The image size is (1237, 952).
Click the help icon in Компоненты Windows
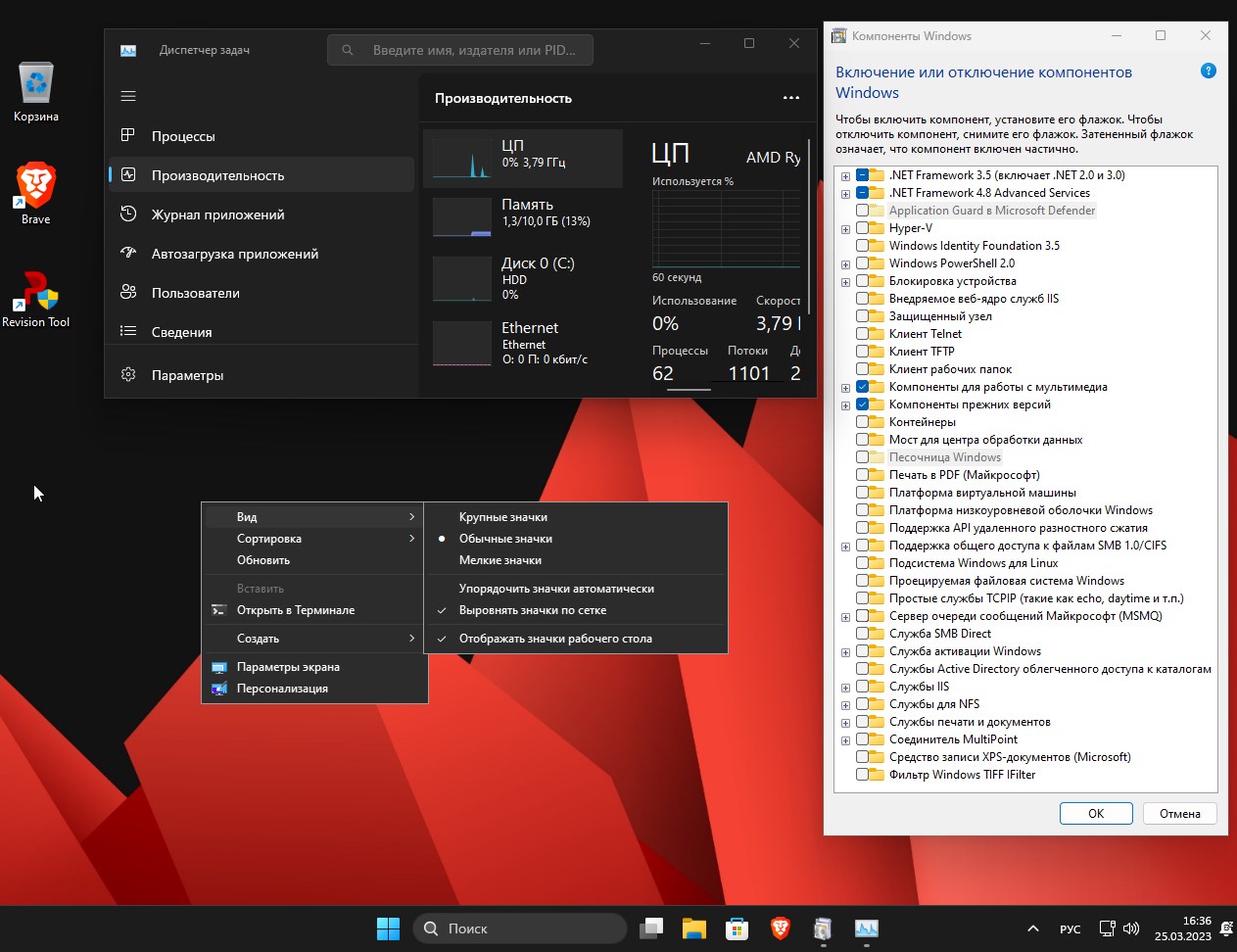pos(1209,71)
